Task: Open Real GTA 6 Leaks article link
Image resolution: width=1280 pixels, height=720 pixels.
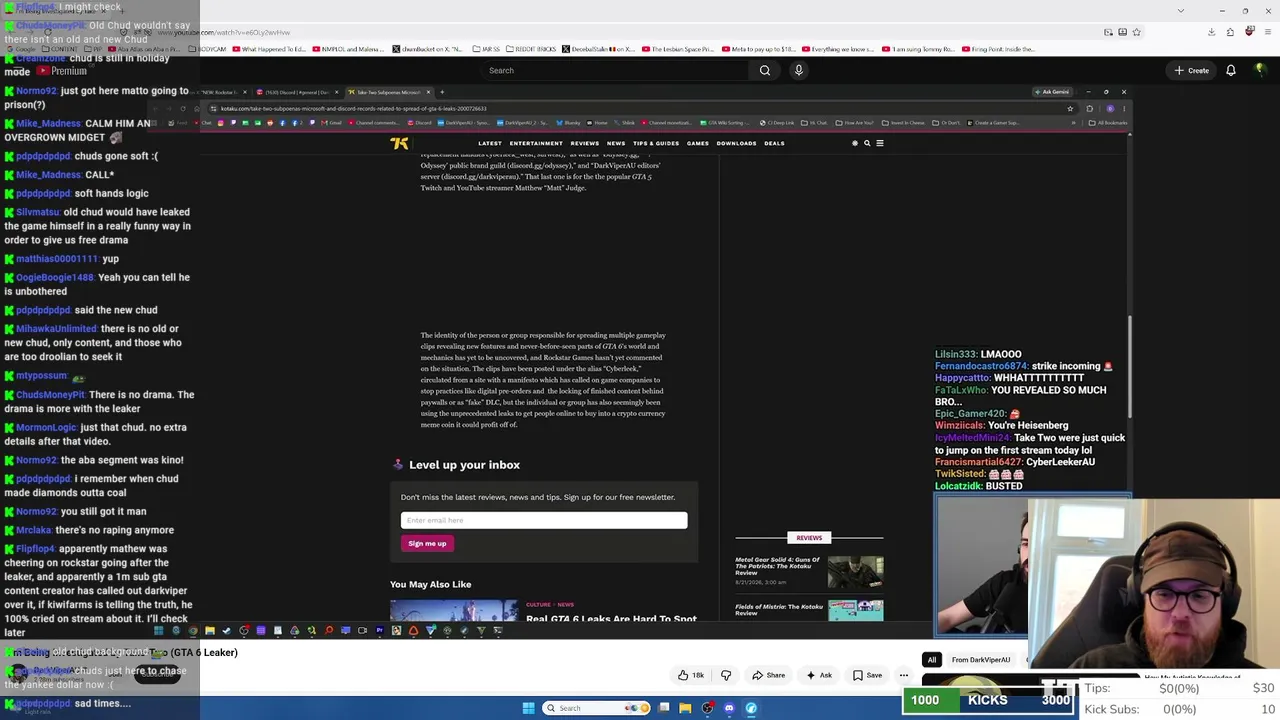Action: 611,619
